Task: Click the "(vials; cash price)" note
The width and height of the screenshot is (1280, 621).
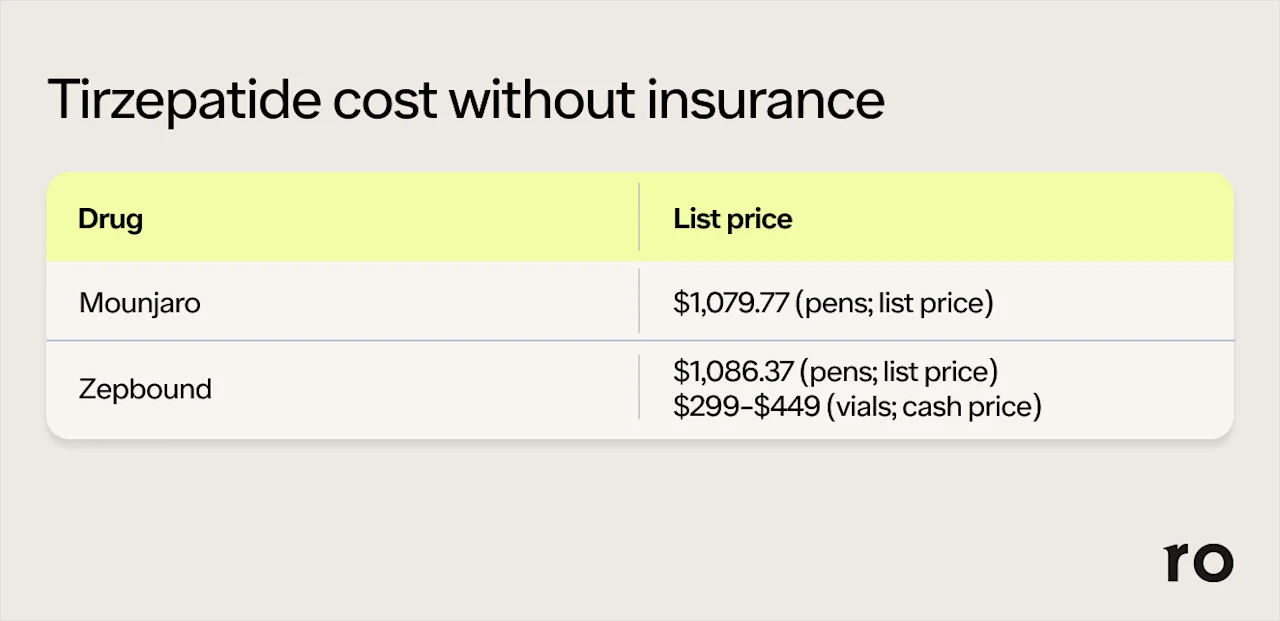Action: pyautogui.click(x=934, y=406)
